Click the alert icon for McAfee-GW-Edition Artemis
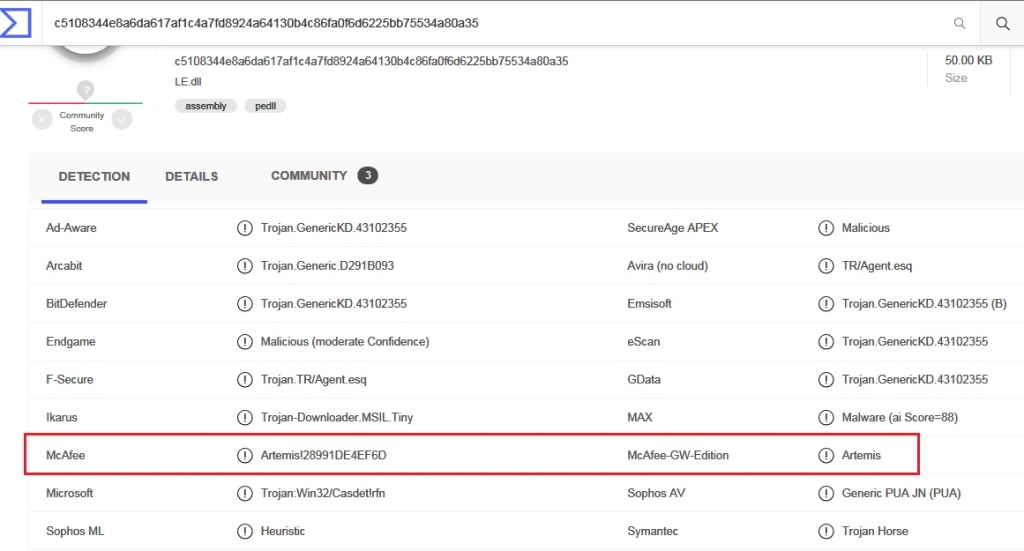Screen dimensions: 1024x551 pyautogui.click(x=825, y=455)
